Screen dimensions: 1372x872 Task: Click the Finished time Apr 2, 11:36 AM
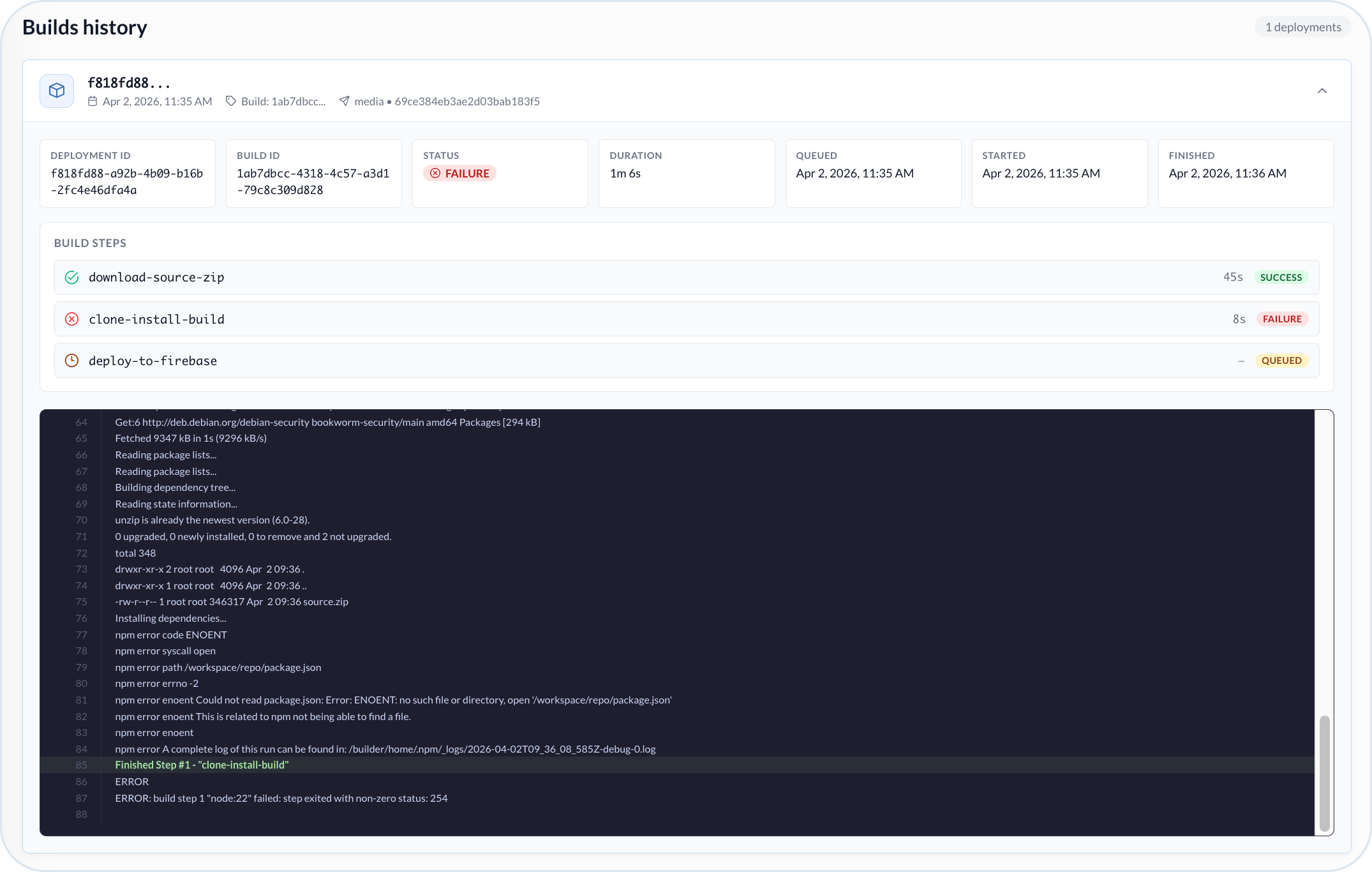pyautogui.click(x=1228, y=173)
